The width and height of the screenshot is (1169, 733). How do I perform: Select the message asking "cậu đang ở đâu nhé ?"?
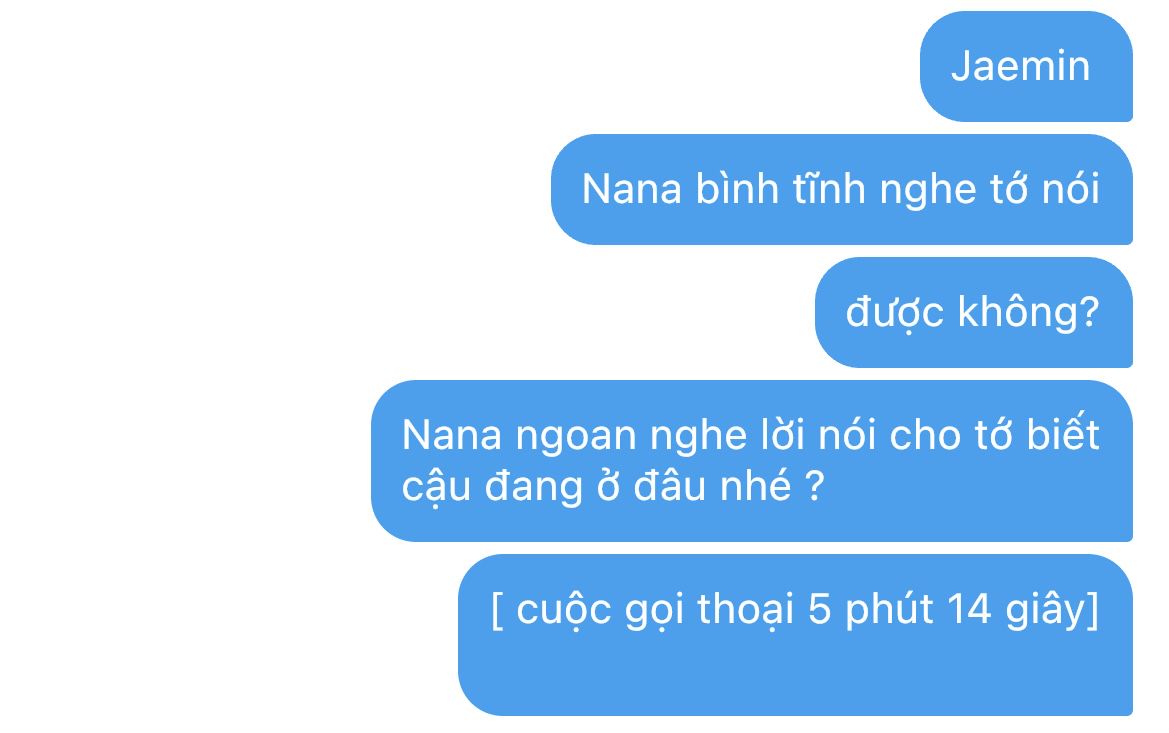(x=752, y=461)
